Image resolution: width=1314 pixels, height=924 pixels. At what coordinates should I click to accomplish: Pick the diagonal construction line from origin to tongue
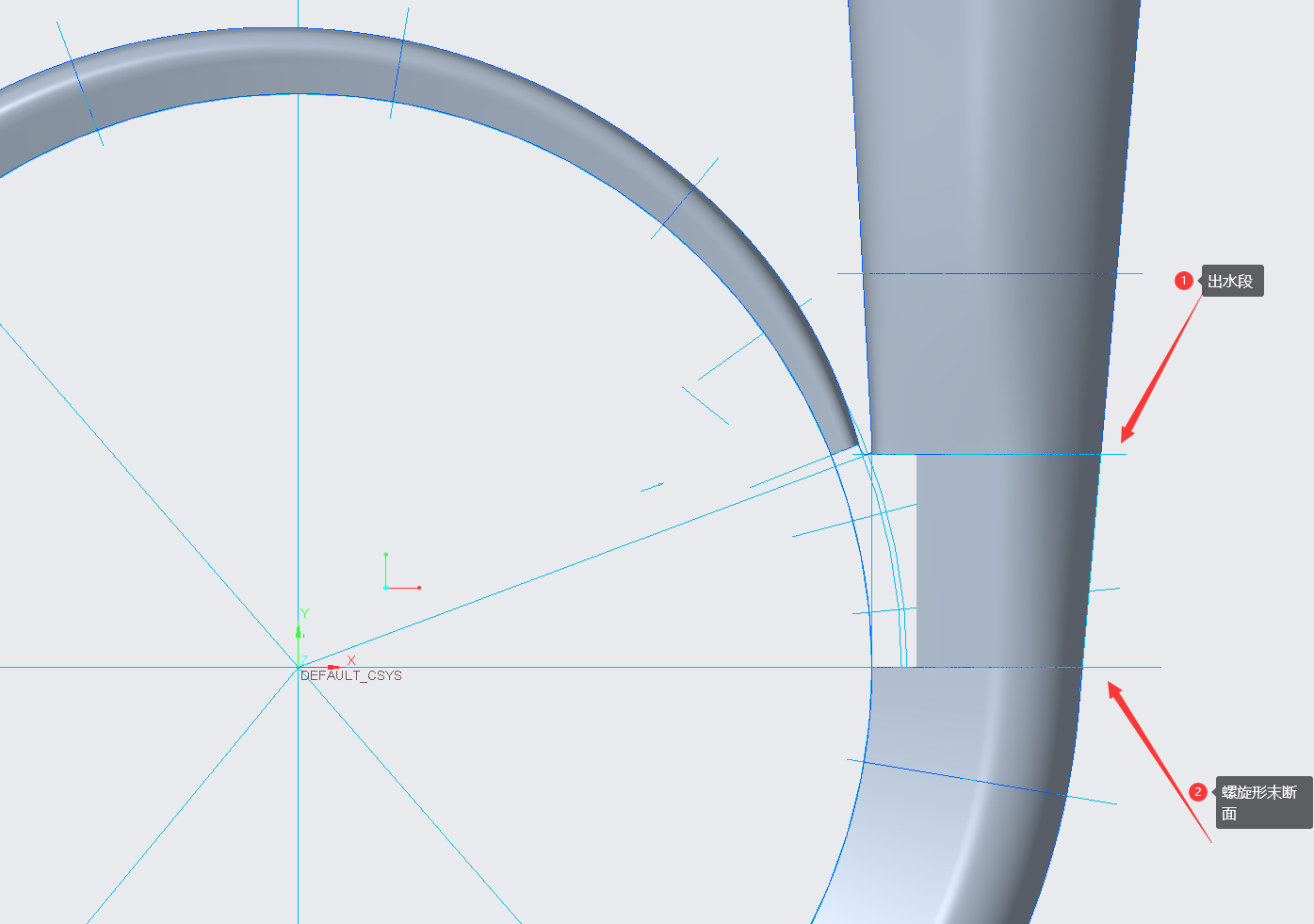565,566
